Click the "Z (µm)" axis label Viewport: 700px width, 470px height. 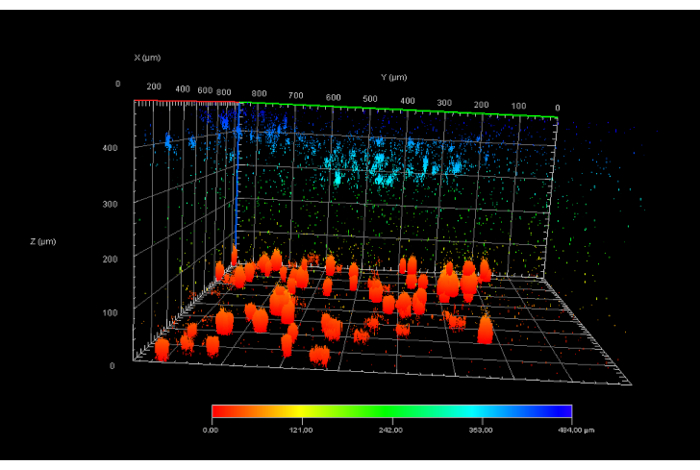coord(43,241)
